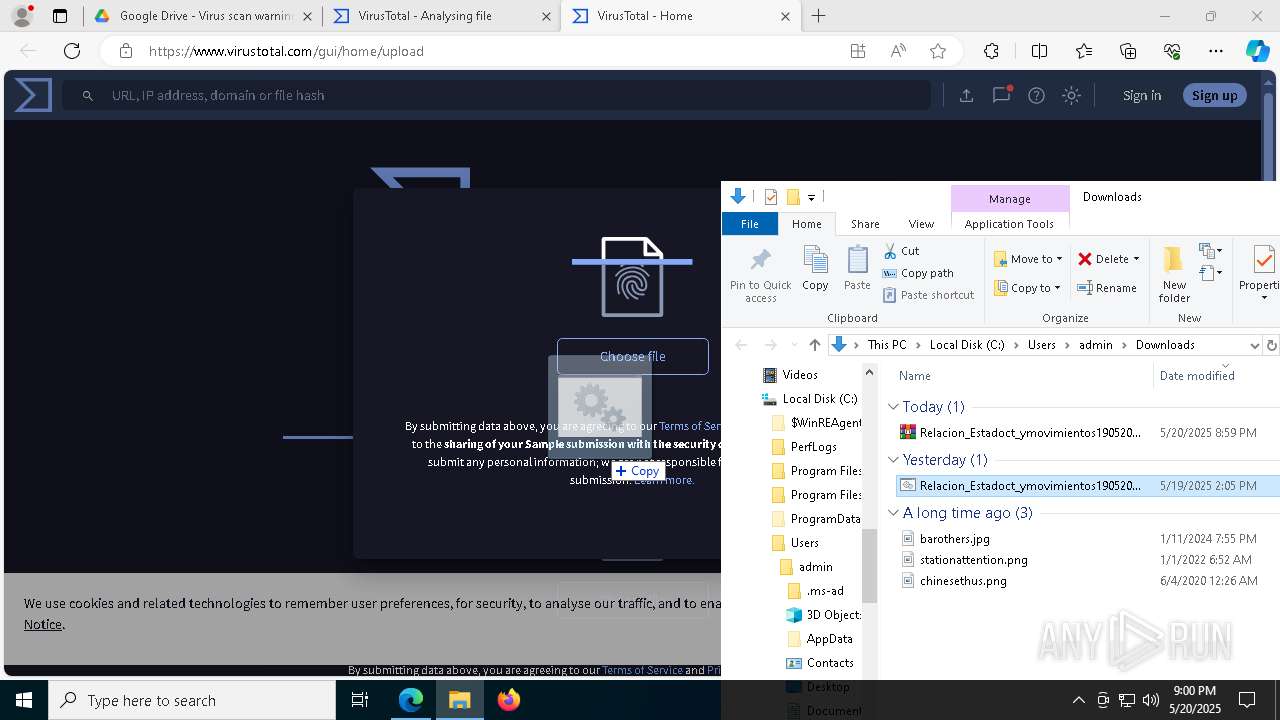This screenshot has width=1280, height=720.
Task: Click the VirusTotal logo in header
Action: click(x=33, y=95)
